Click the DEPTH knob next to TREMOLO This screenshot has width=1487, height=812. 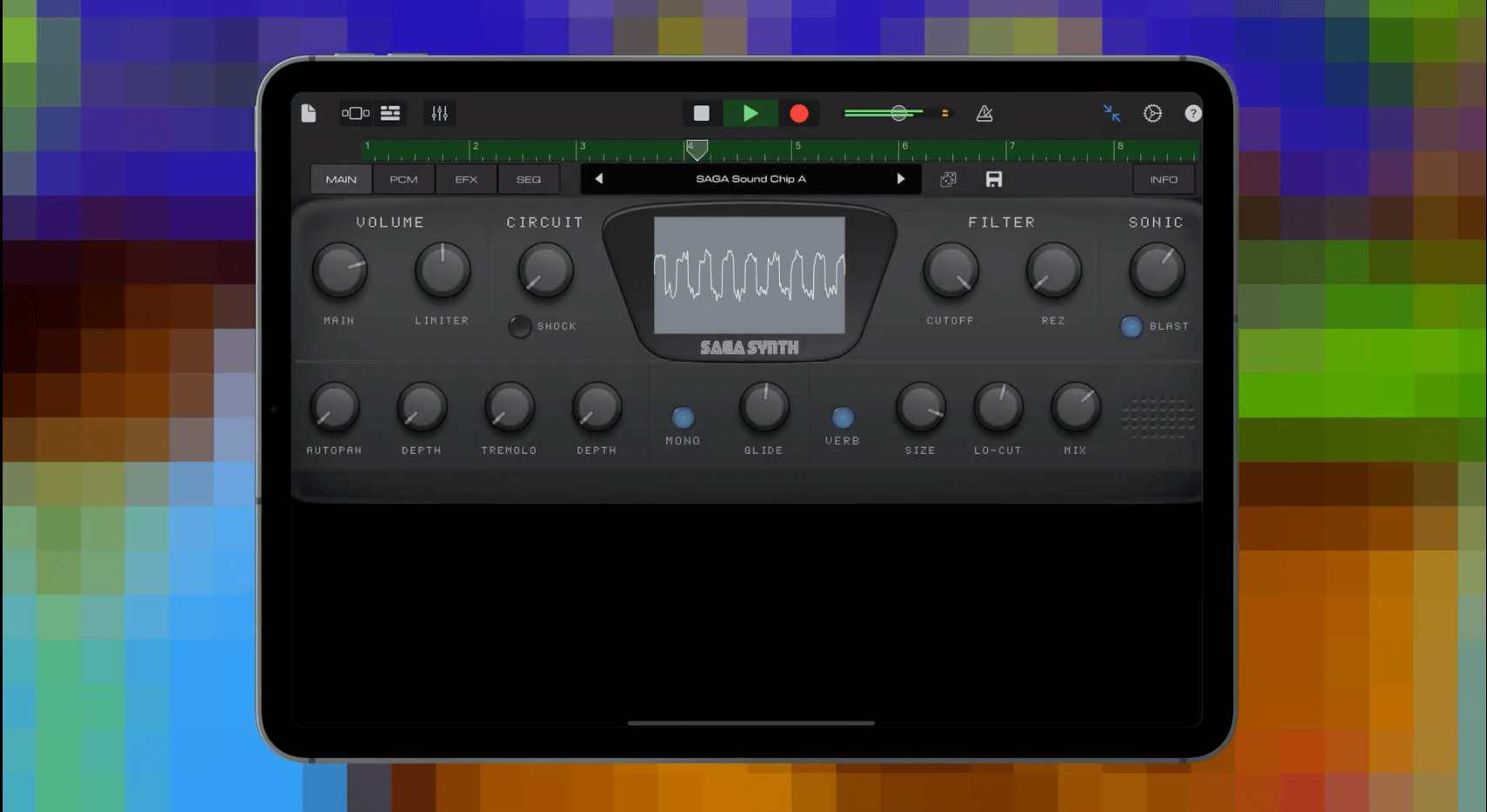pos(597,407)
